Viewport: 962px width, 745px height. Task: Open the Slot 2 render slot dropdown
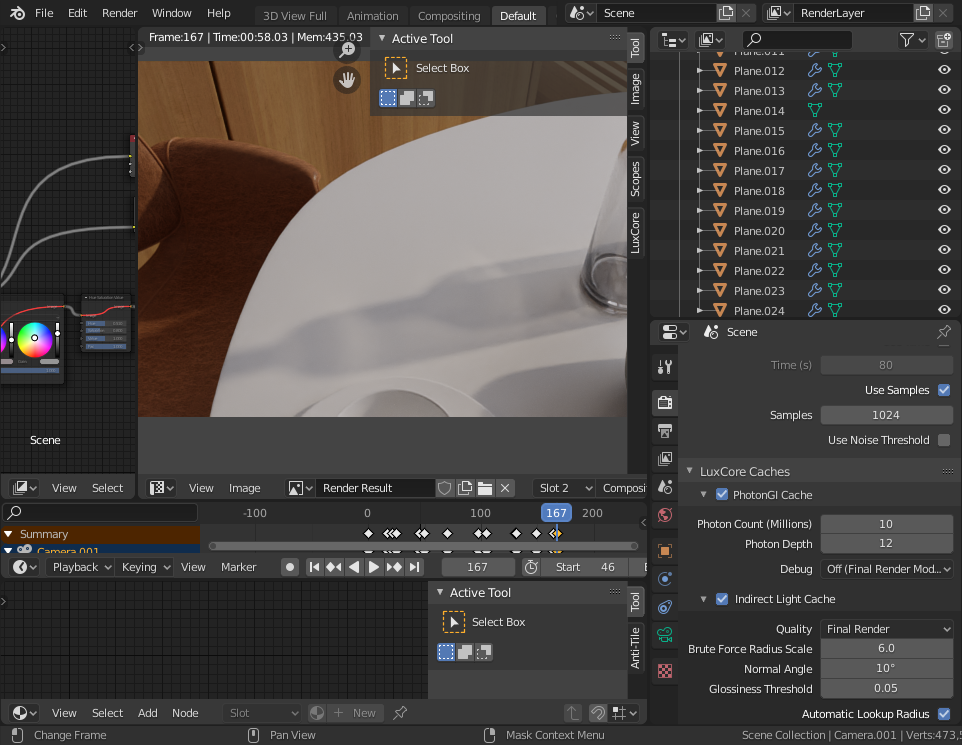(x=562, y=488)
